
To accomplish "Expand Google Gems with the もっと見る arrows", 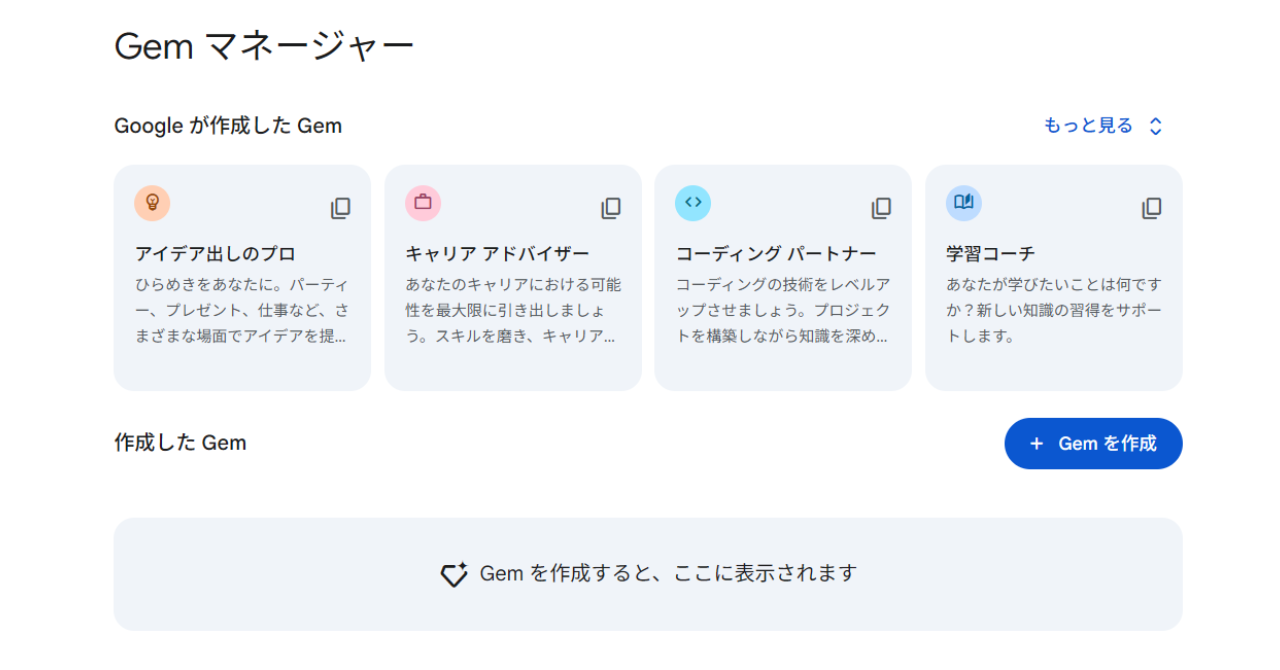I will click(x=1156, y=126).
